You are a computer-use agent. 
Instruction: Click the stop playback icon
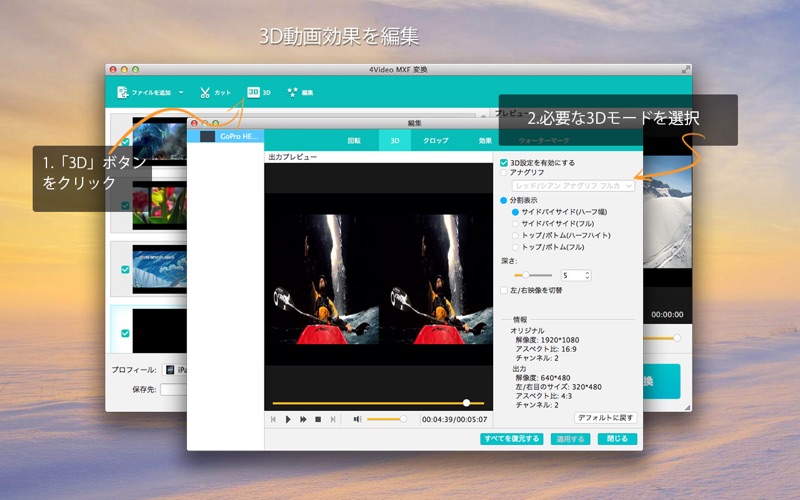click(x=318, y=419)
